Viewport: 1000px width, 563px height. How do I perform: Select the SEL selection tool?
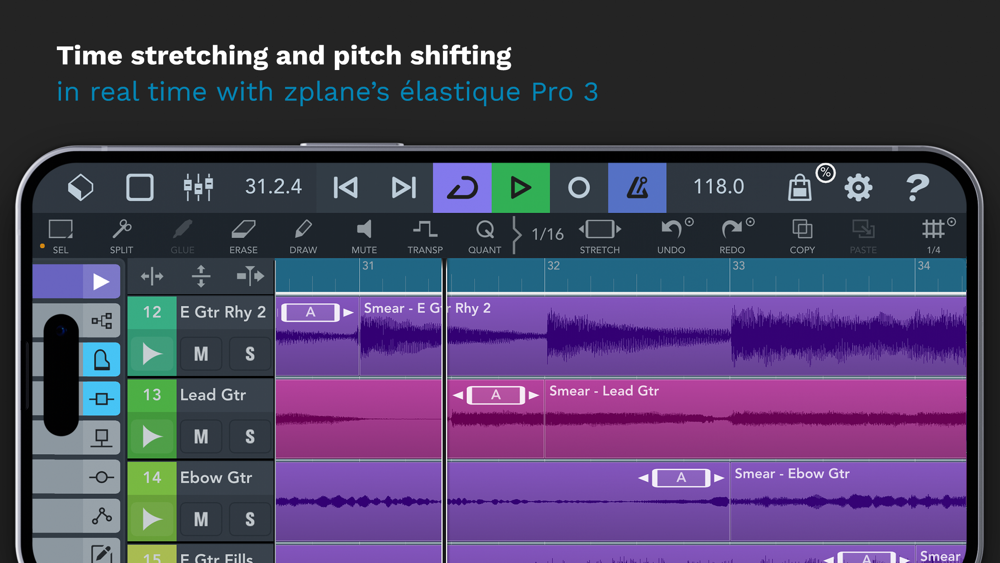click(61, 236)
